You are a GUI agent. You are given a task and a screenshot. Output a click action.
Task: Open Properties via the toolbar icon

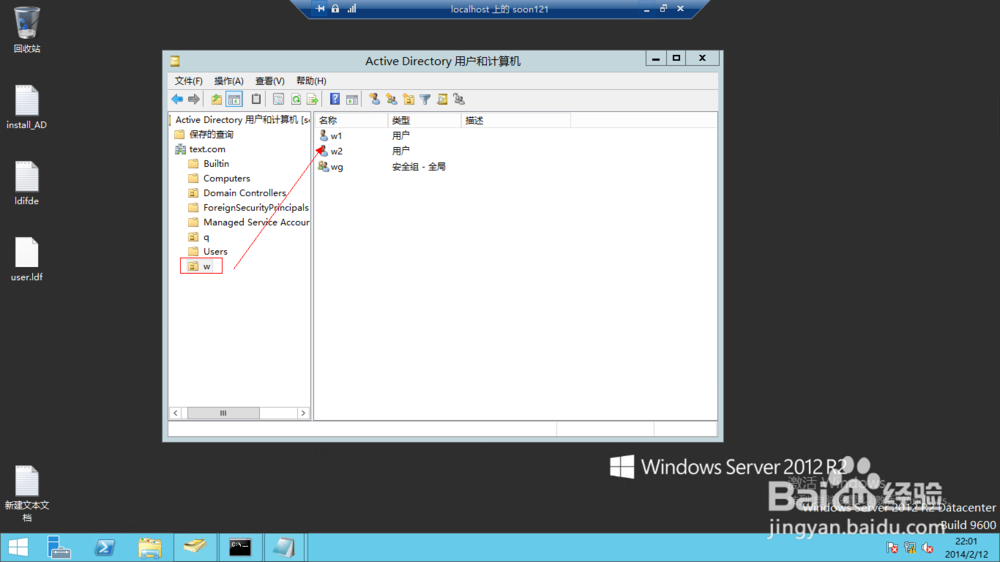(278, 100)
